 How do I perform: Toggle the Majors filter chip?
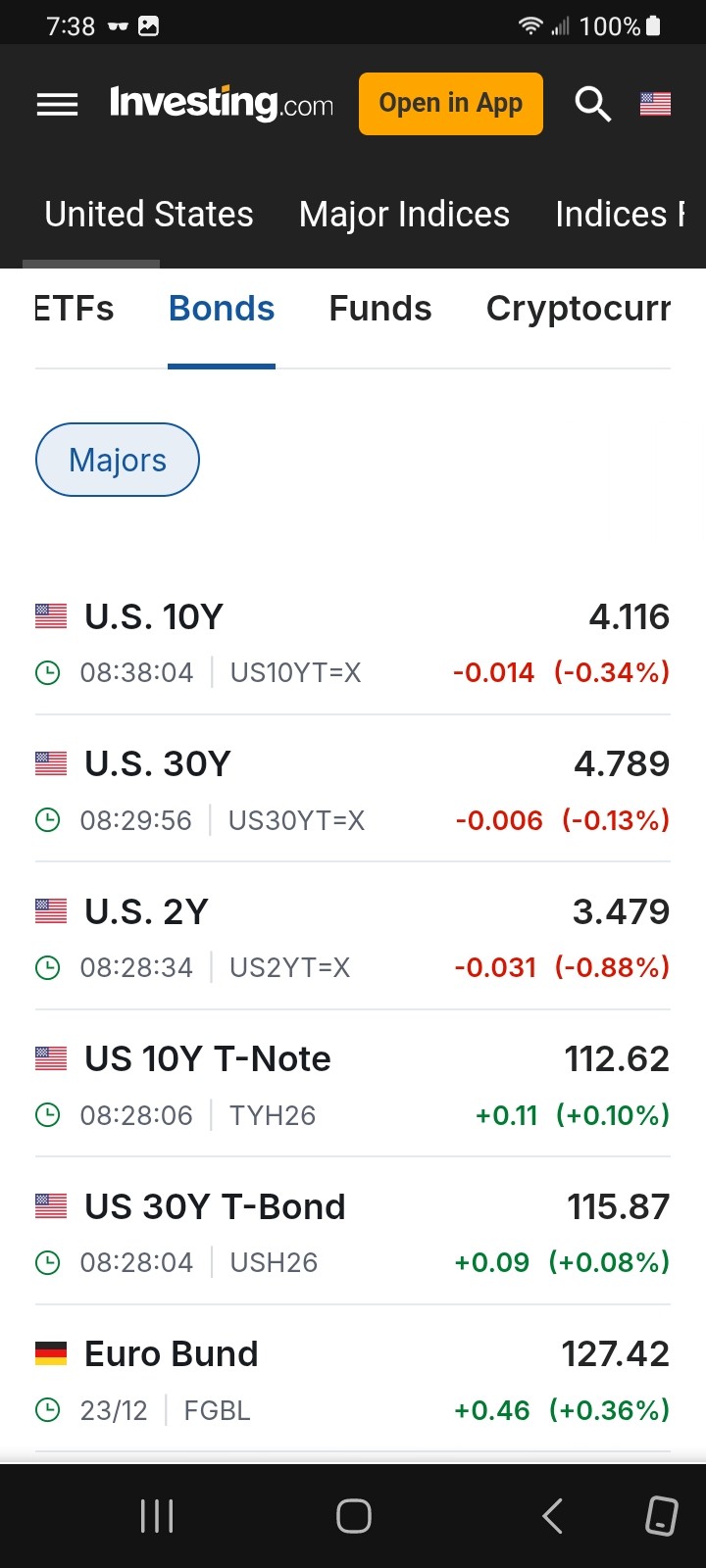pos(118,460)
